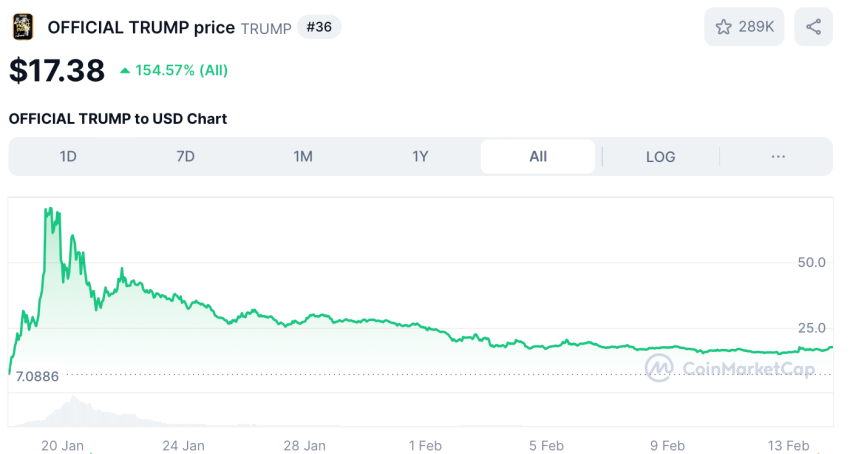Switch chart range to 1M
Viewport: 850px width, 454px height.
303,157
